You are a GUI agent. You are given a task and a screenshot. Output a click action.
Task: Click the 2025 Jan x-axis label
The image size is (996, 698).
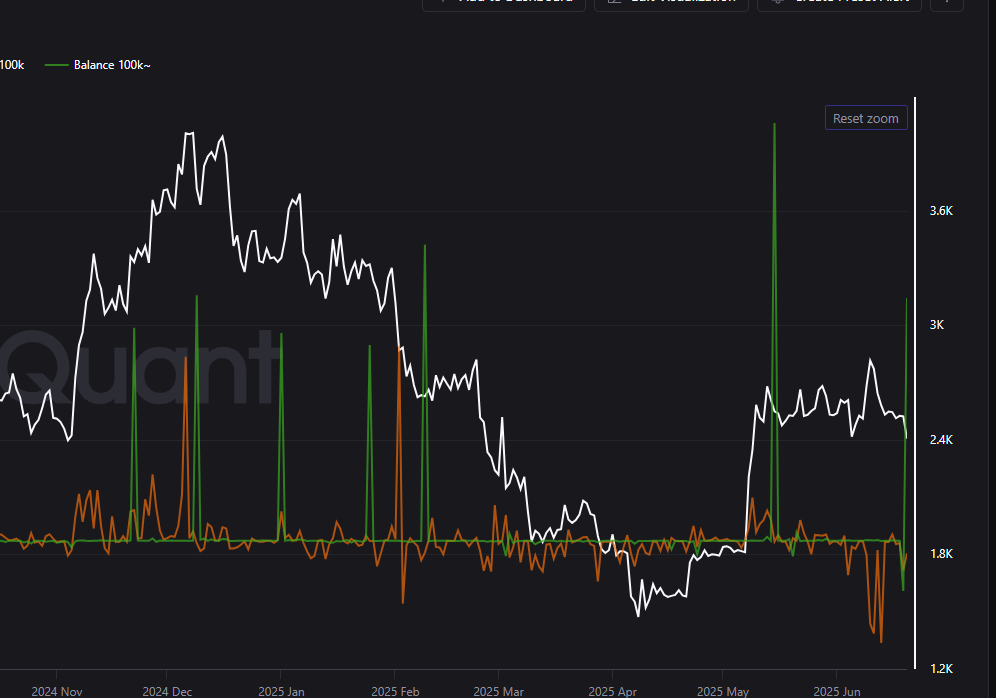pyautogui.click(x=282, y=691)
